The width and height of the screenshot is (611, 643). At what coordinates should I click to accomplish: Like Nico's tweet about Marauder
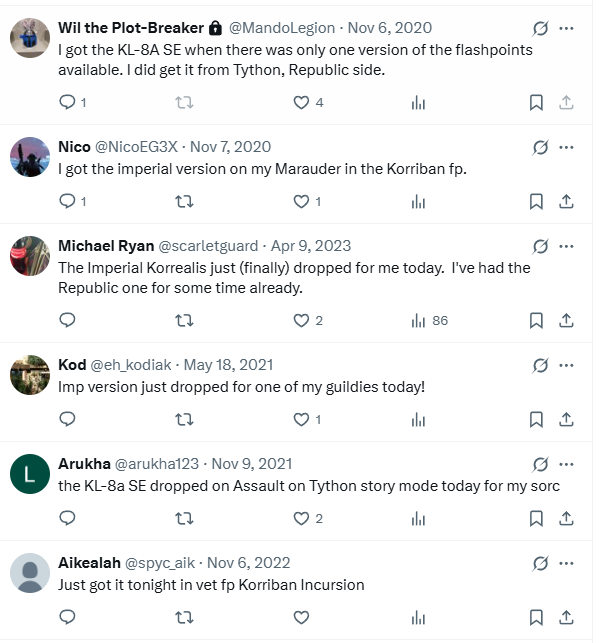pos(302,201)
